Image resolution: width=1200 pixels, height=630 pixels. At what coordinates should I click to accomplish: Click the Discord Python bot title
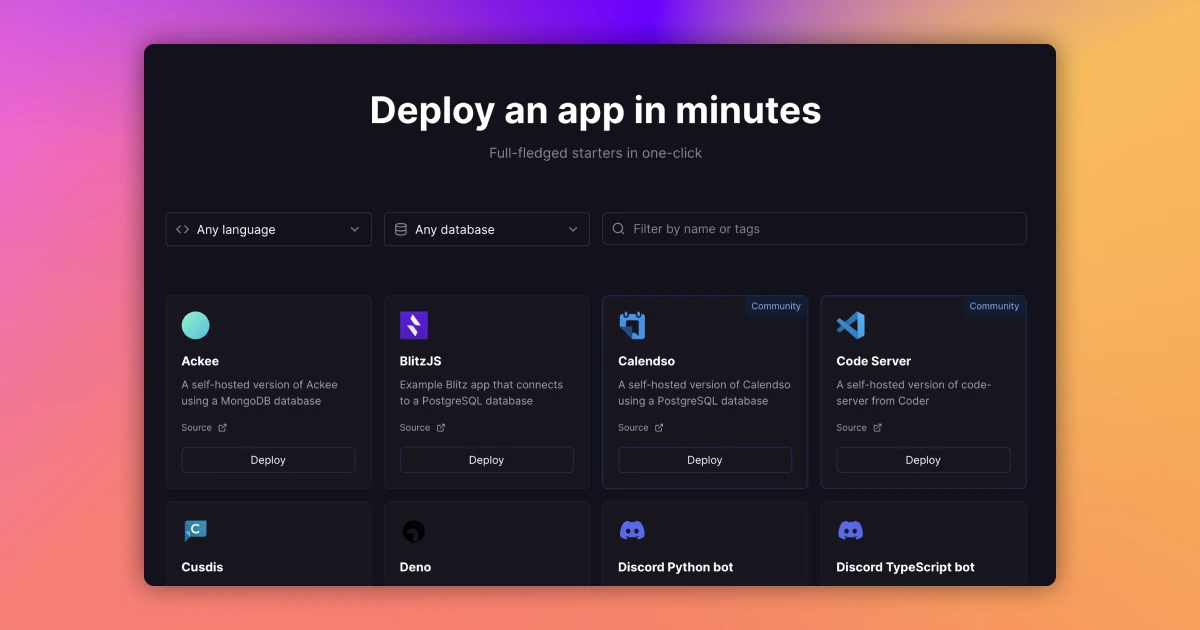[x=676, y=567]
